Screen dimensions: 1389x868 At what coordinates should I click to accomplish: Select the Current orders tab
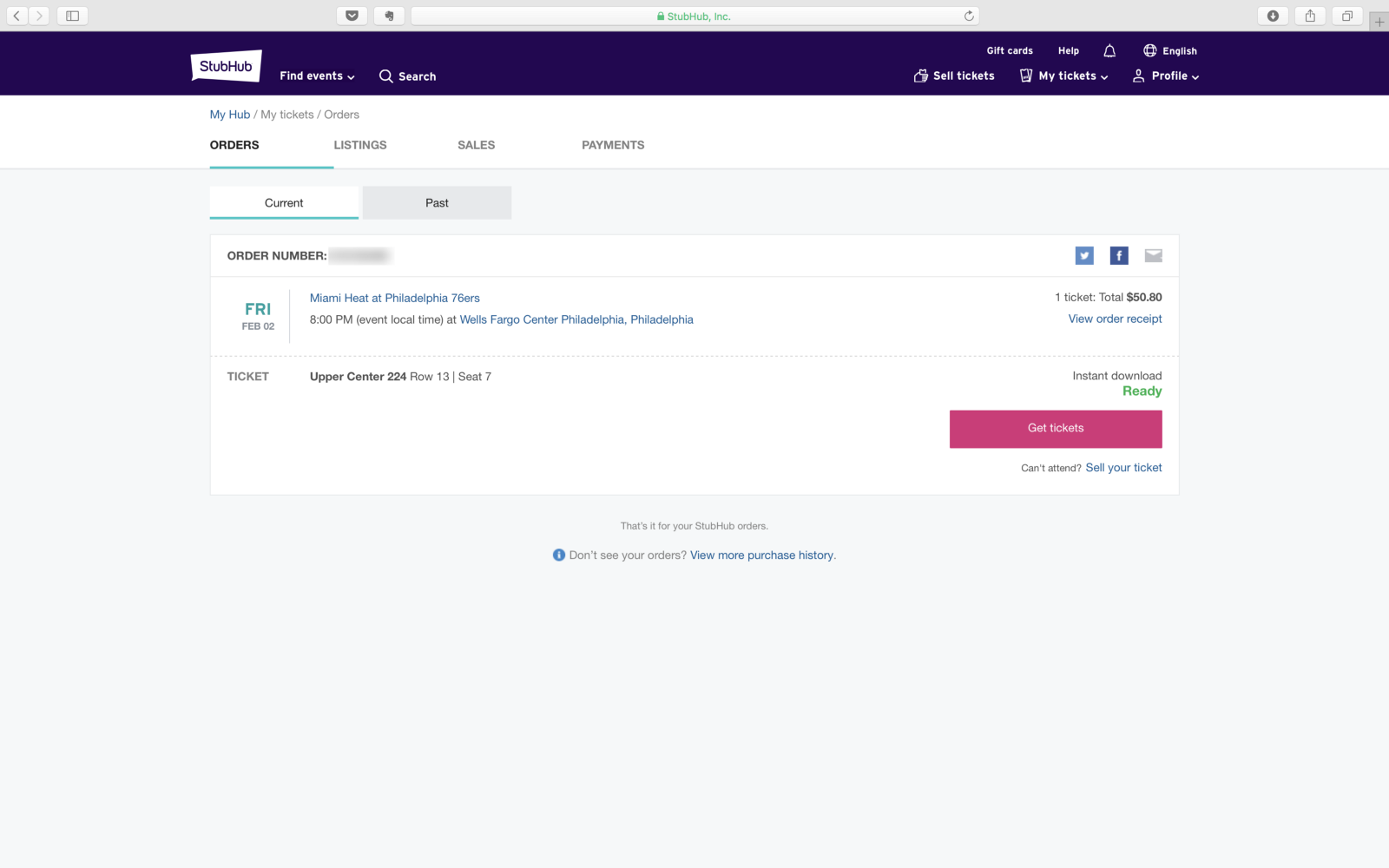point(284,202)
